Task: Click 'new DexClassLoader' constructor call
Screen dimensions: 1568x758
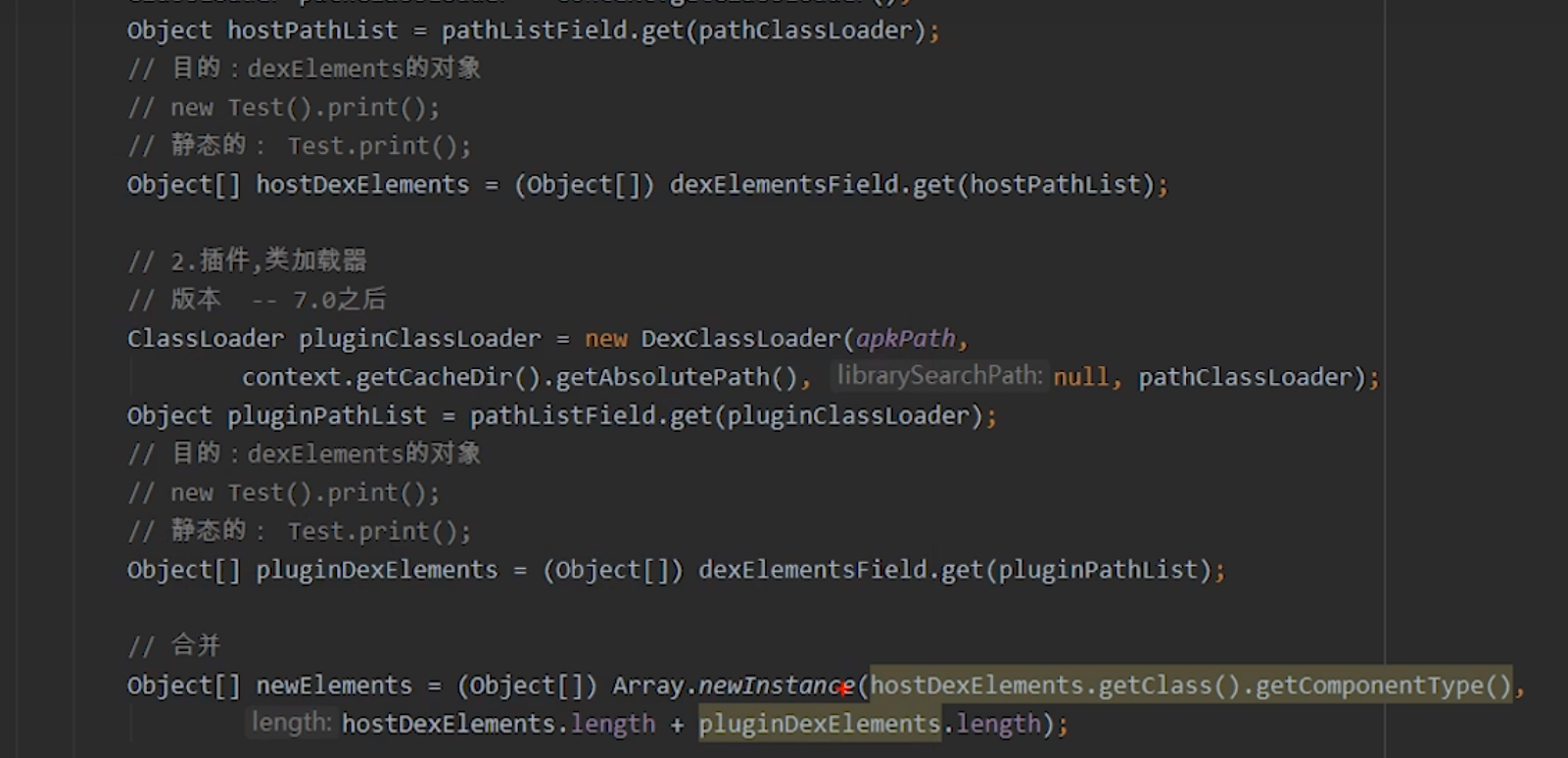Action: [713, 339]
